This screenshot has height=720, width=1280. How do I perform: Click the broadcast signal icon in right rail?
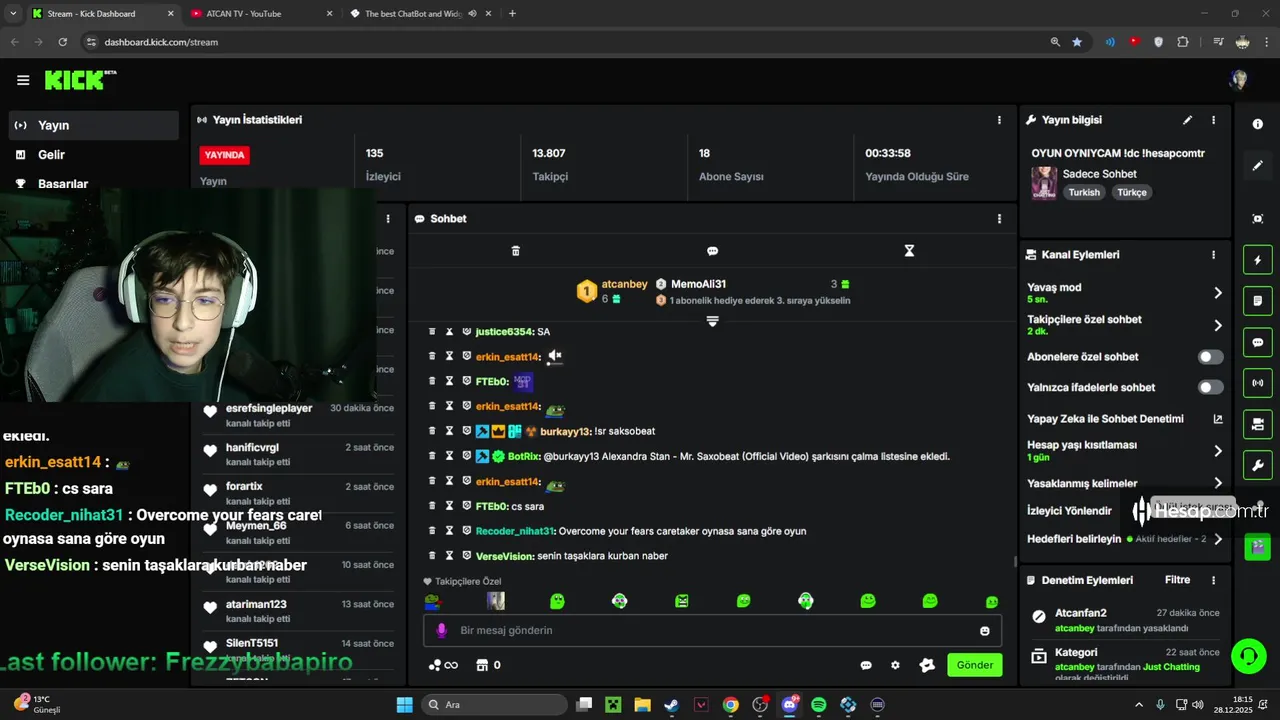tap(1258, 383)
